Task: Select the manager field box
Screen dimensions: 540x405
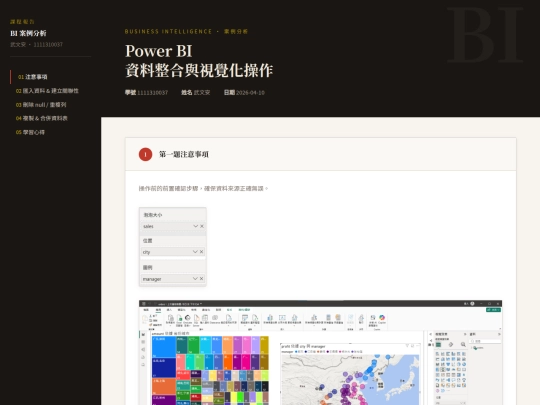Action: [x=173, y=279]
